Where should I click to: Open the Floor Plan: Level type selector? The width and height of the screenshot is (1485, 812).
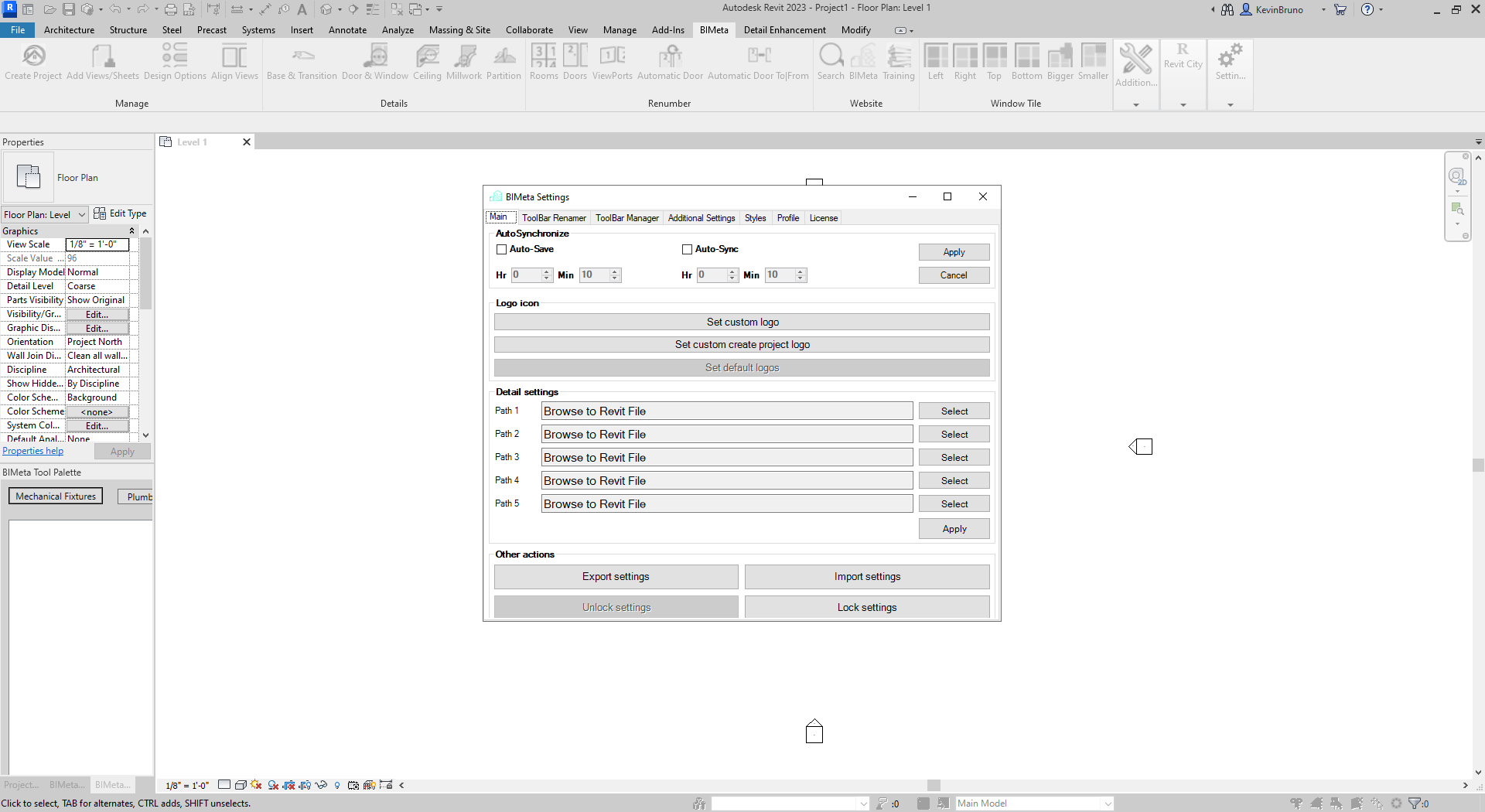[45, 214]
